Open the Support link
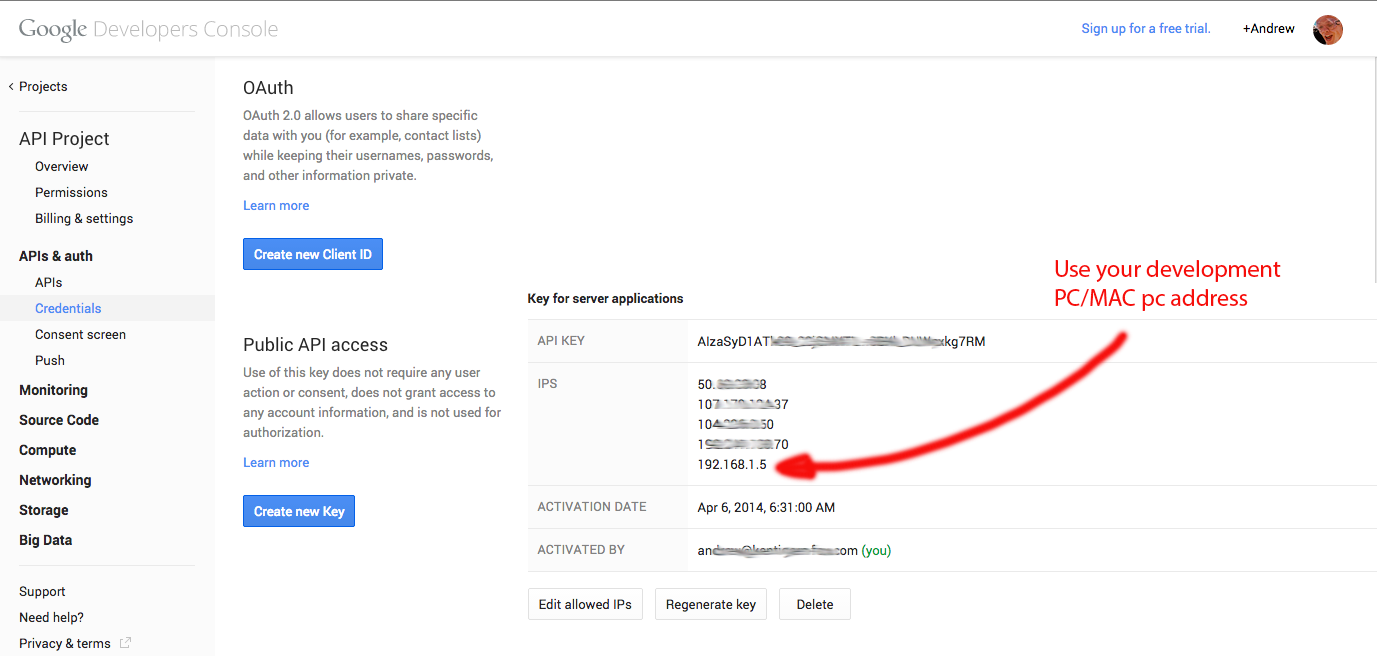1377x656 pixels. (x=42, y=591)
